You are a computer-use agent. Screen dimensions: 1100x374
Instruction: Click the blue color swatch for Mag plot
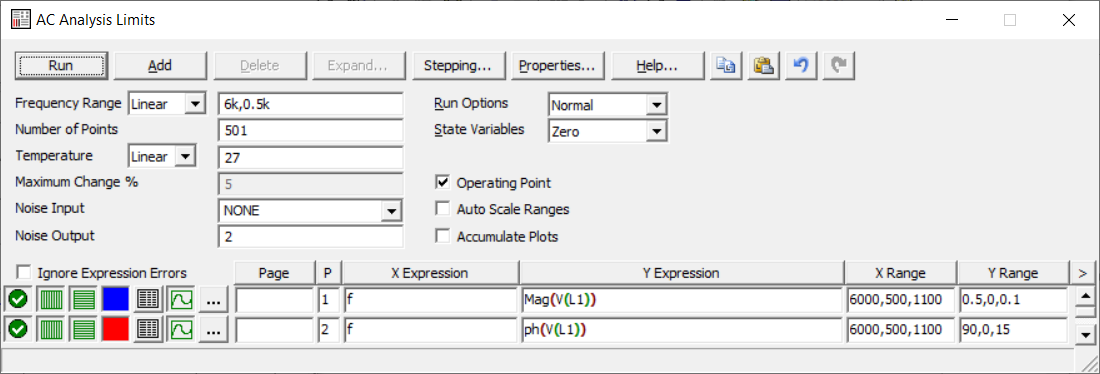point(115,300)
